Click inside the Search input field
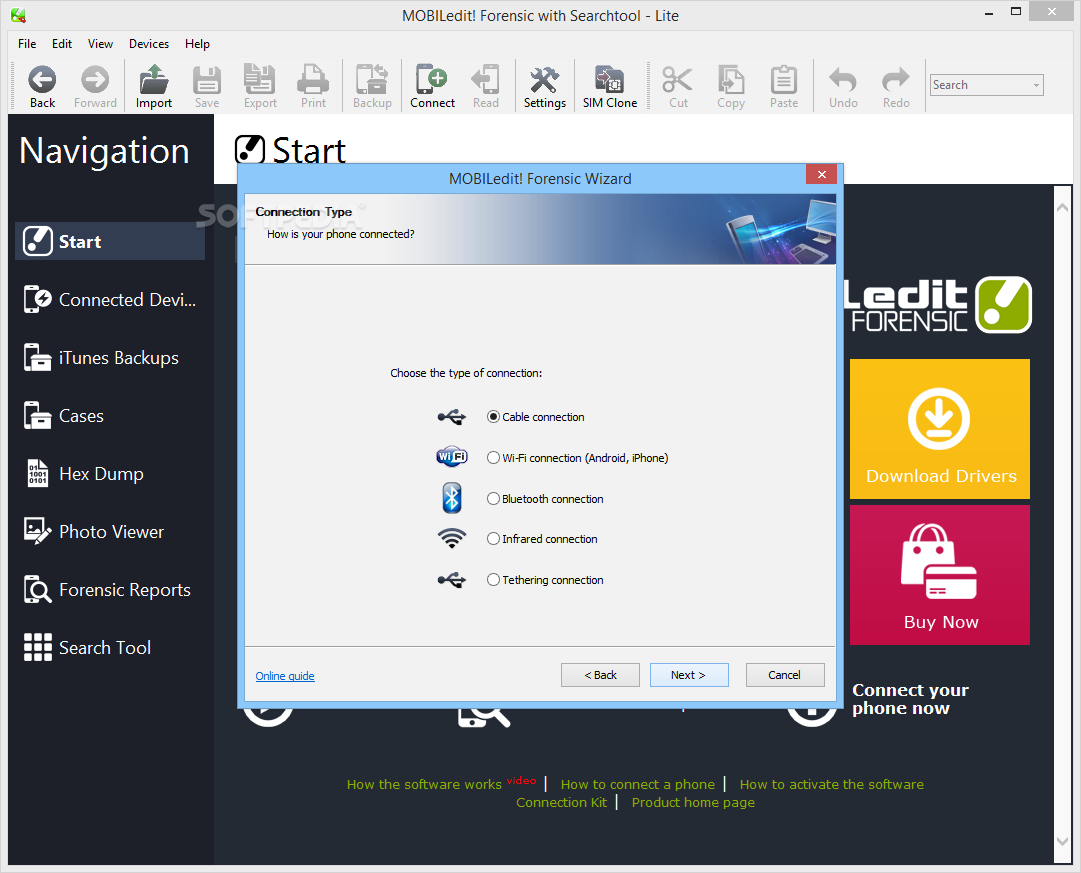 coord(980,85)
